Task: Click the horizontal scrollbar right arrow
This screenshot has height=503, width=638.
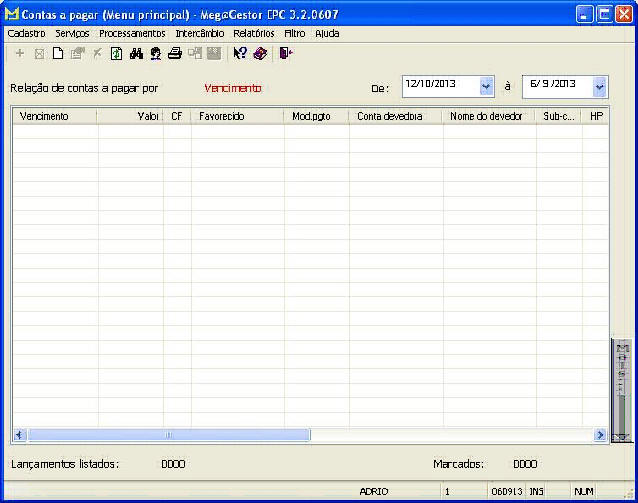Action: 600,435
